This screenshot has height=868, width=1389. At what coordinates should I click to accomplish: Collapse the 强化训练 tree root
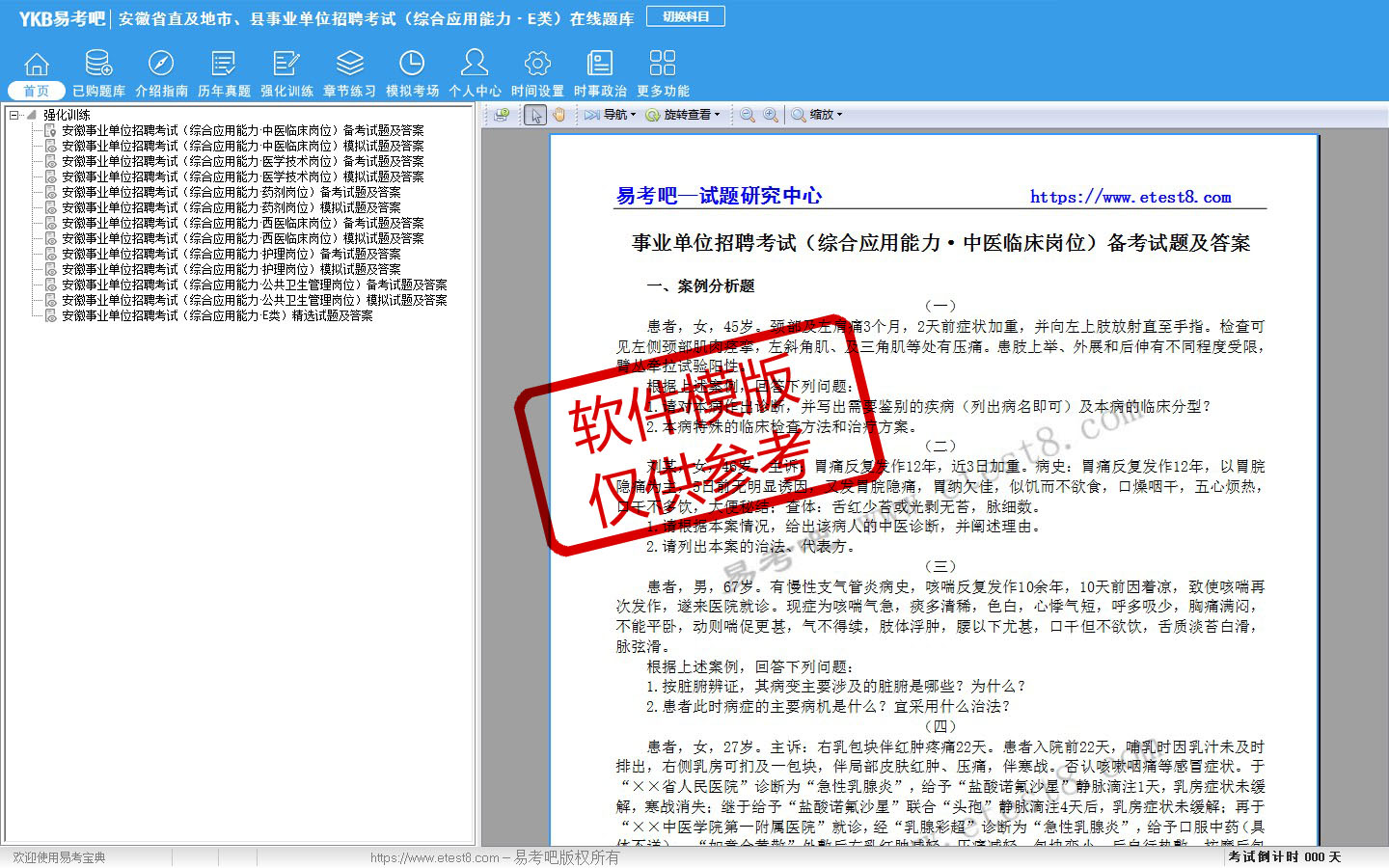[14, 115]
